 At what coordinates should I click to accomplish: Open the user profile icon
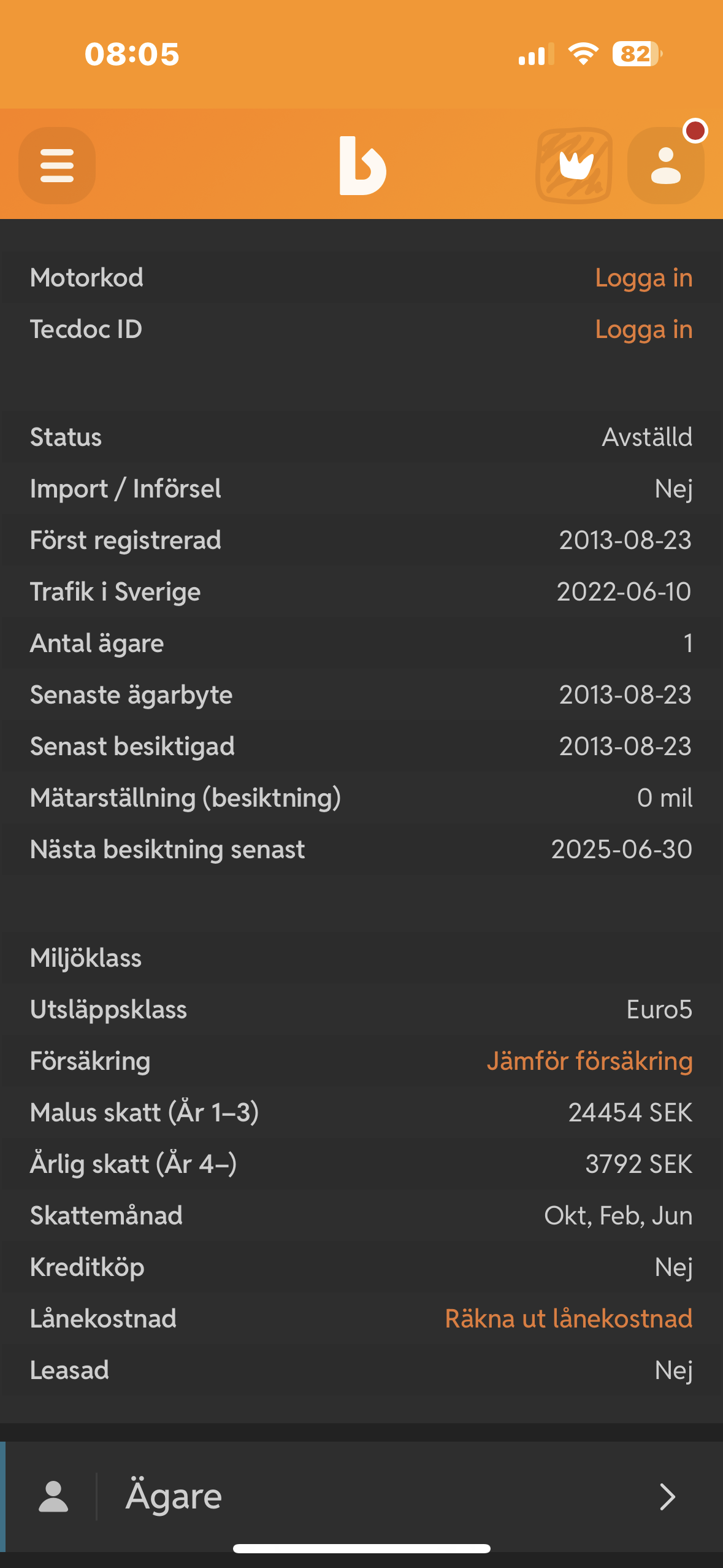(x=666, y=166)
